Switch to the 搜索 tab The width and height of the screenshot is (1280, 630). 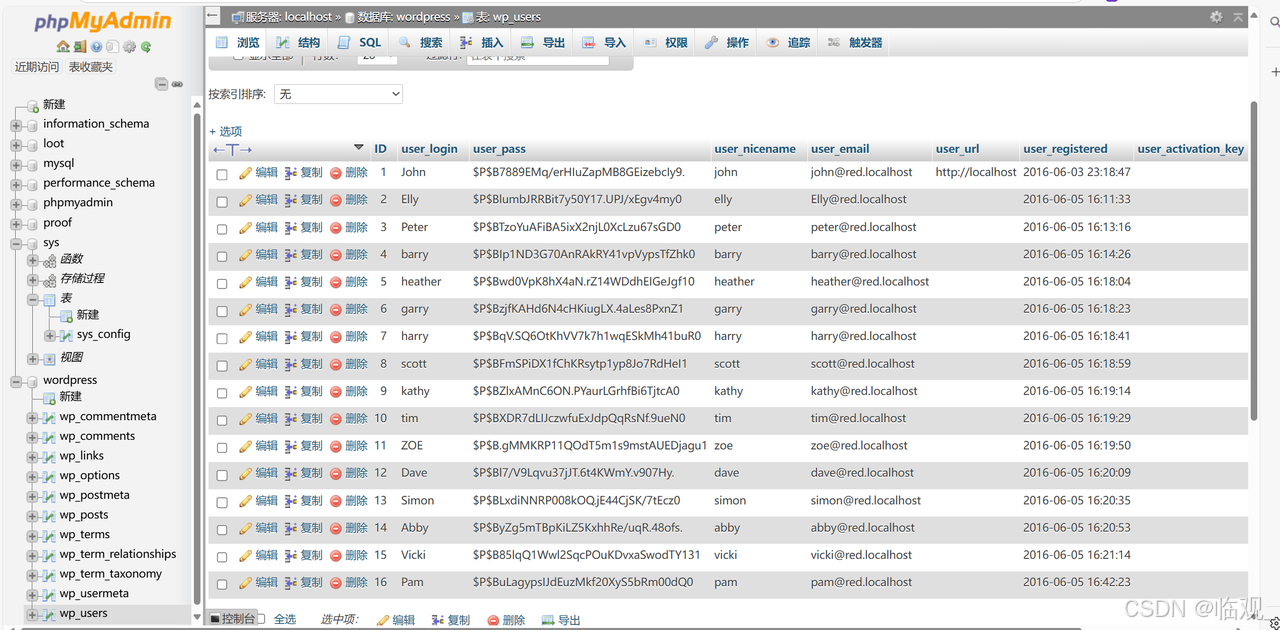(420, 43)
